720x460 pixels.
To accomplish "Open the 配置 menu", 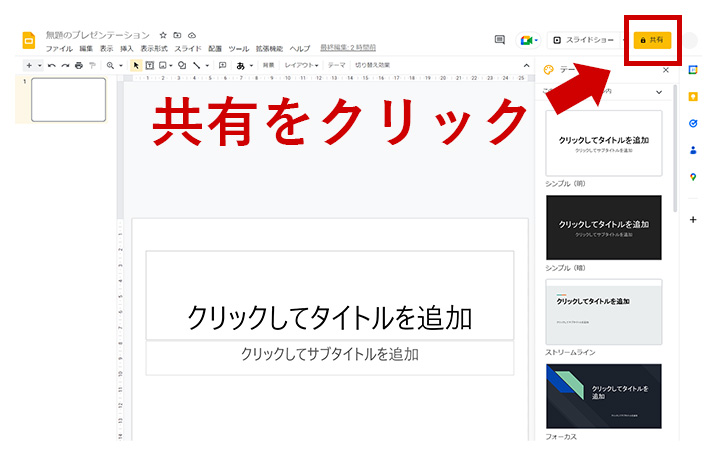I will pos(214,48).
